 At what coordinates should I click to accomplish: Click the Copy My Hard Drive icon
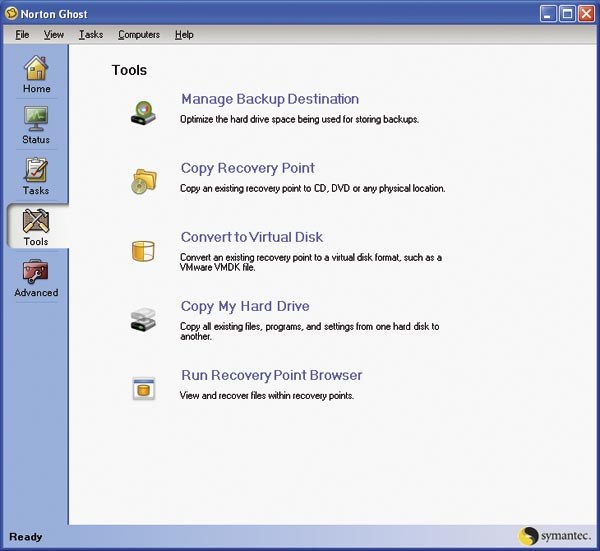tap(143, 319)
